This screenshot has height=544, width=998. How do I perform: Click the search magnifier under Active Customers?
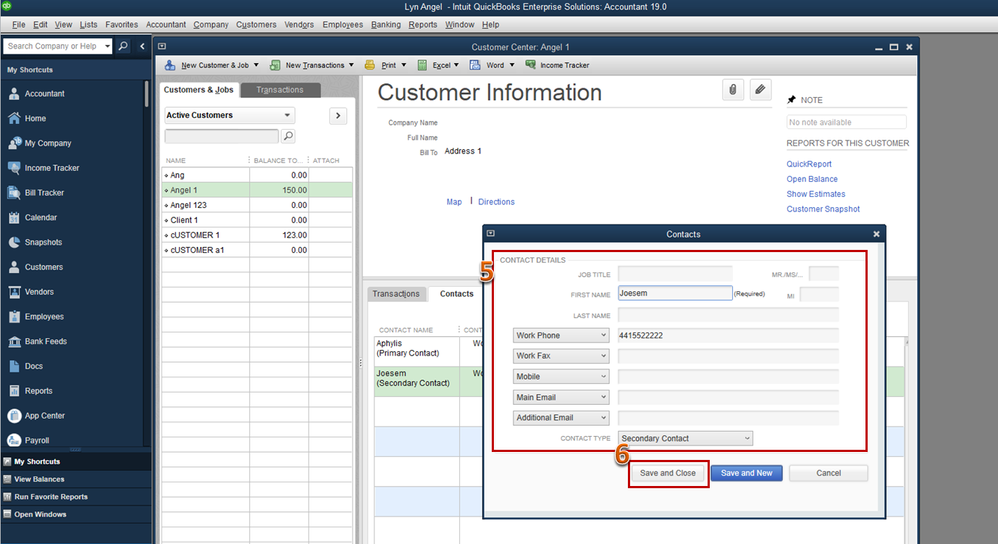click(x=288, y=136)
